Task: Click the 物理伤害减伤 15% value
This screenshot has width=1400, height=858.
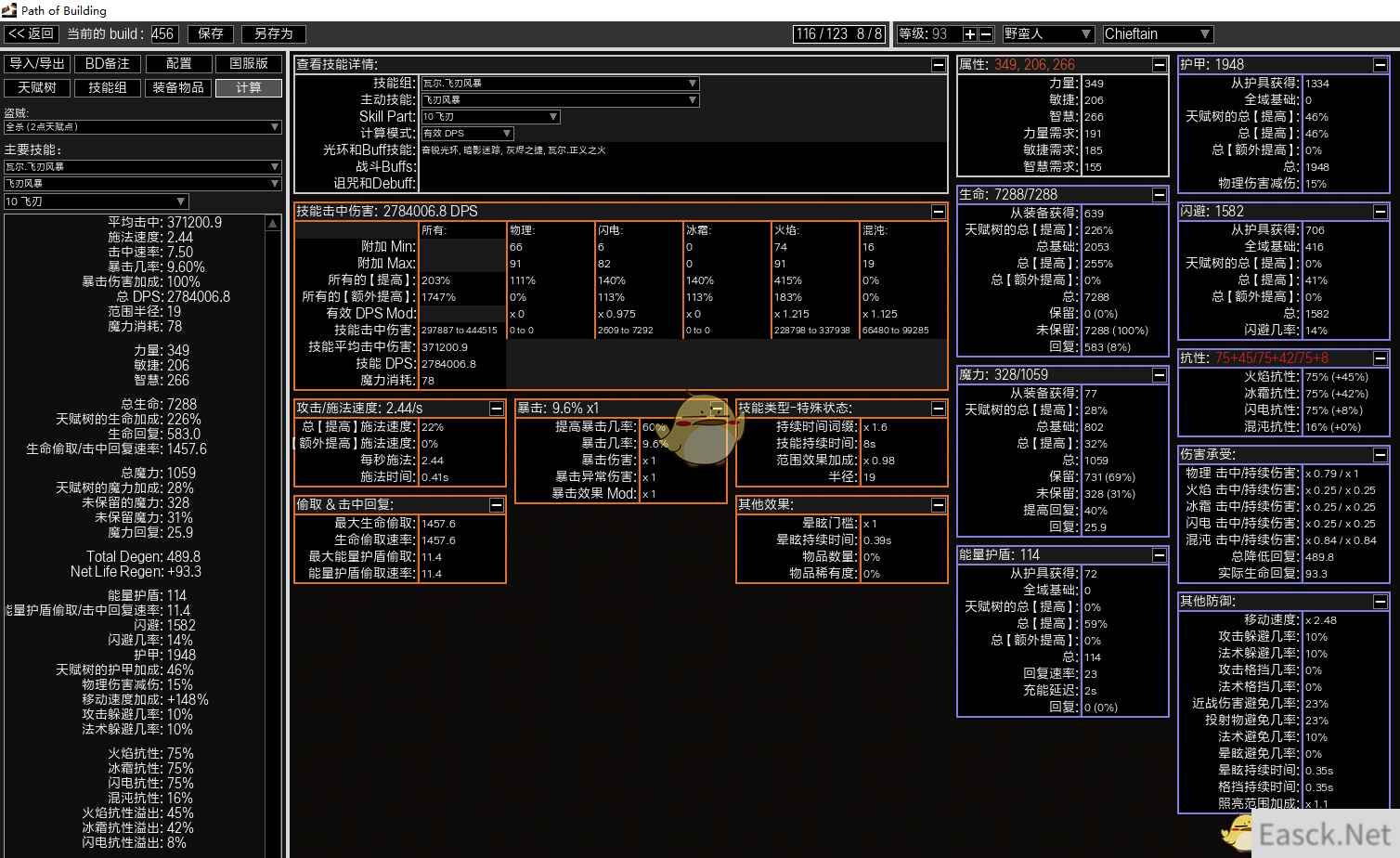Action: pyautogui.click(x=1316, y=184)
